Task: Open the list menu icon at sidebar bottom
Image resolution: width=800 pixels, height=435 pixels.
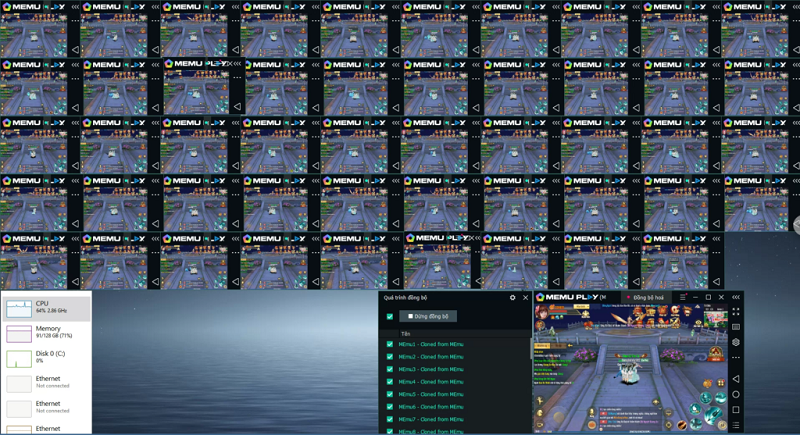Action: (x=736, y=425)
